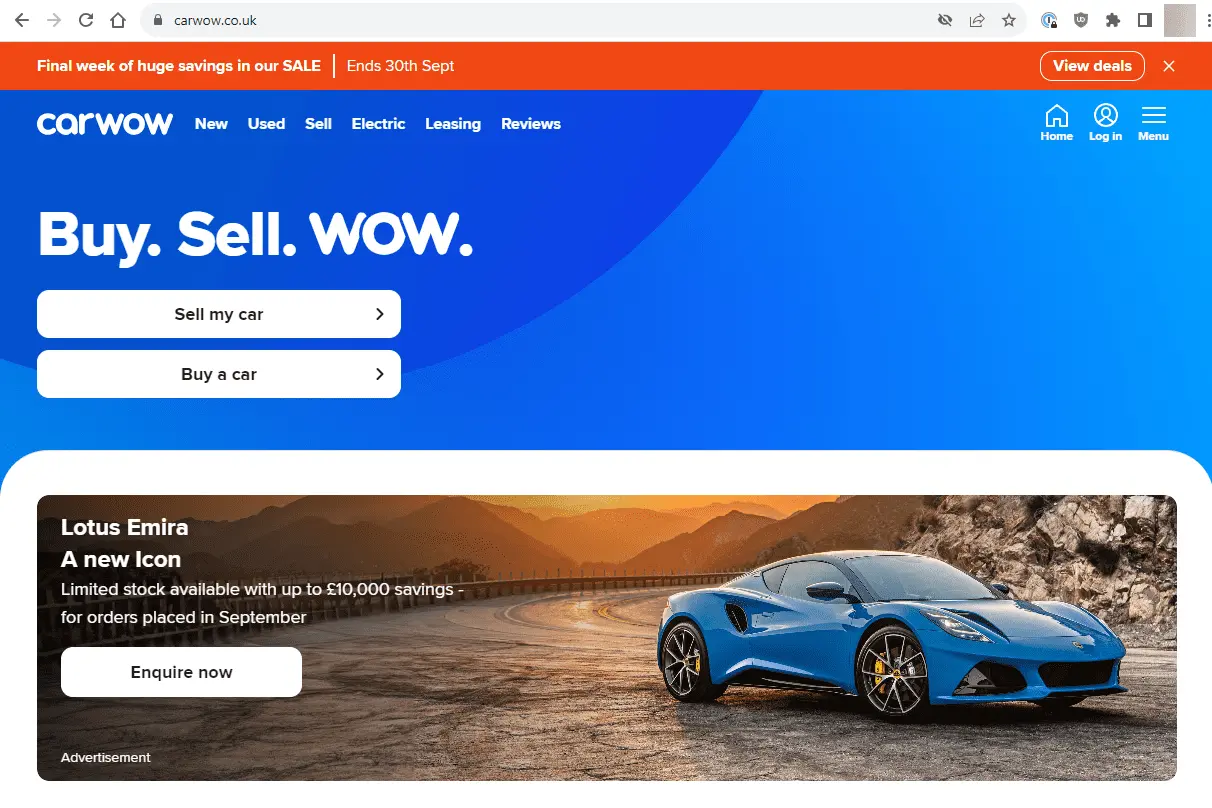Click Buy a car button
Viewport: 1212px width, 808px height.
point(219,374)
